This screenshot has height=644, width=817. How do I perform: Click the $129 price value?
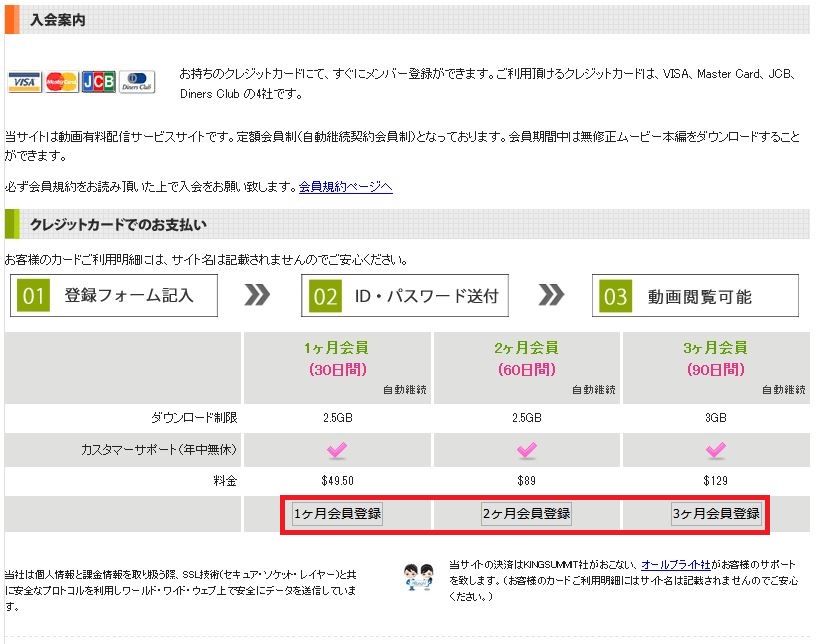[715, 480]
